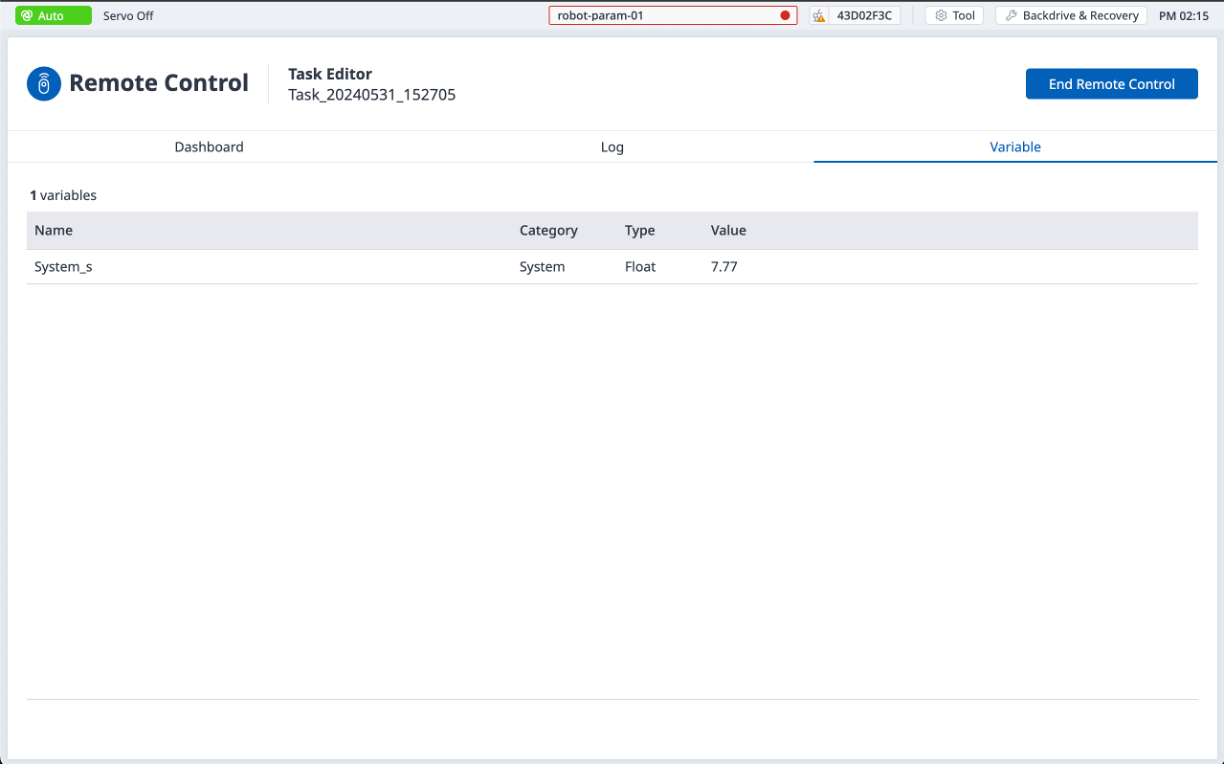Viewport: 1224px width, 764px height.
Task: Select the Variable tab
Action: point(1015,147)
